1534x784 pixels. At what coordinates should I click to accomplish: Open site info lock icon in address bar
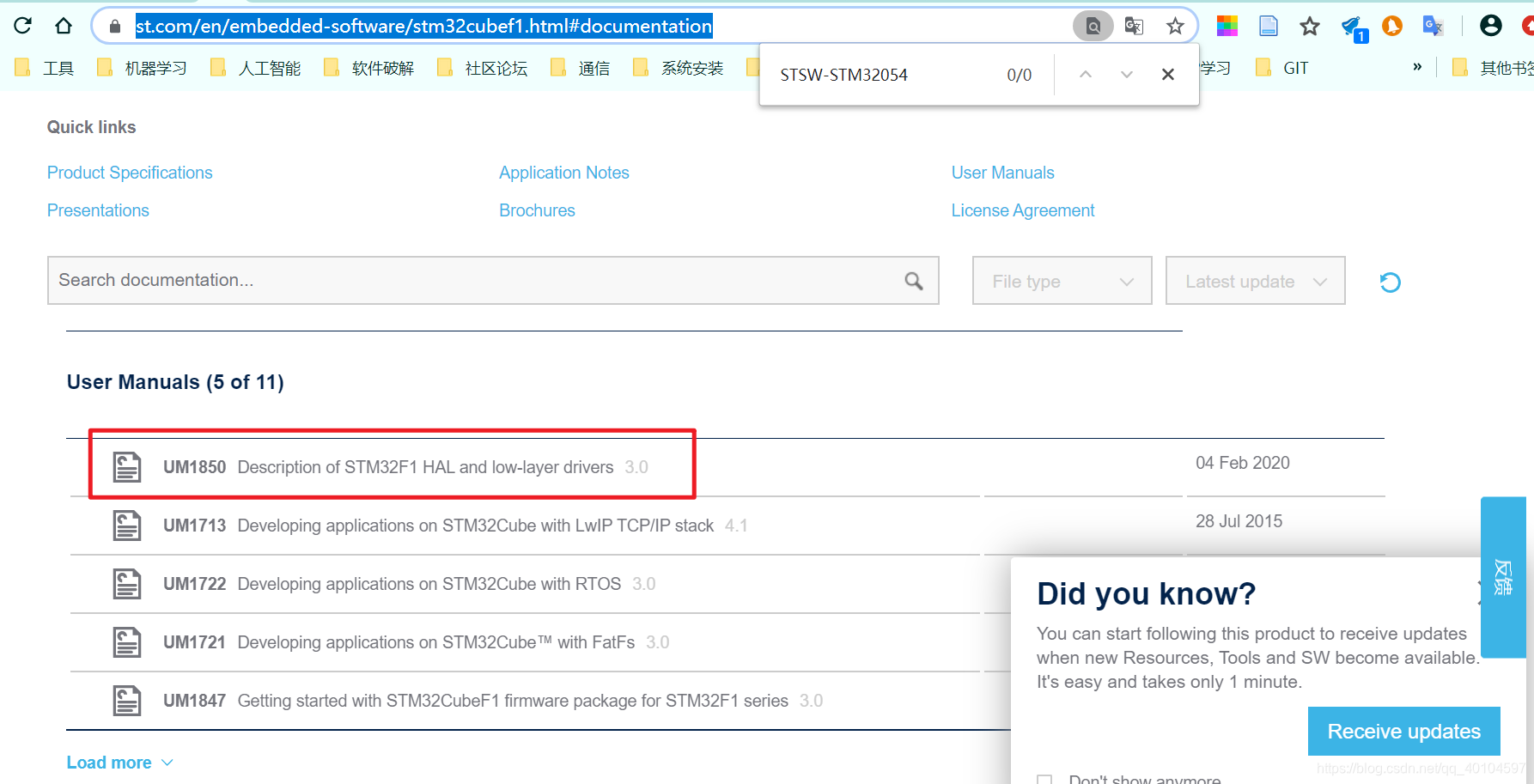[115, 27]
